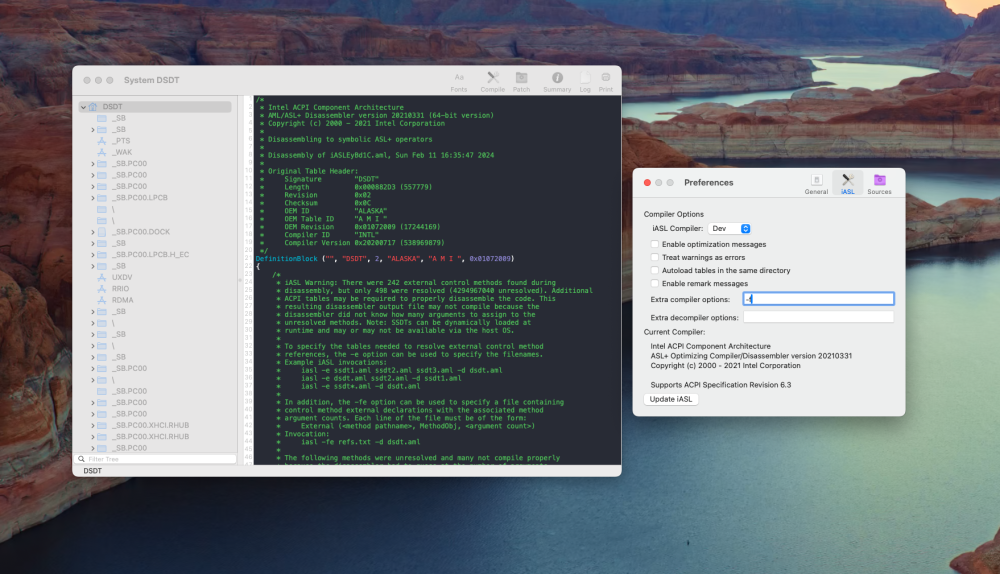Image resolution: width=1000 pixels, height=574 pixels.
Task: Expand the _SB.PC00.LPCB tree node chevron
Action: (x=93, y=198)
